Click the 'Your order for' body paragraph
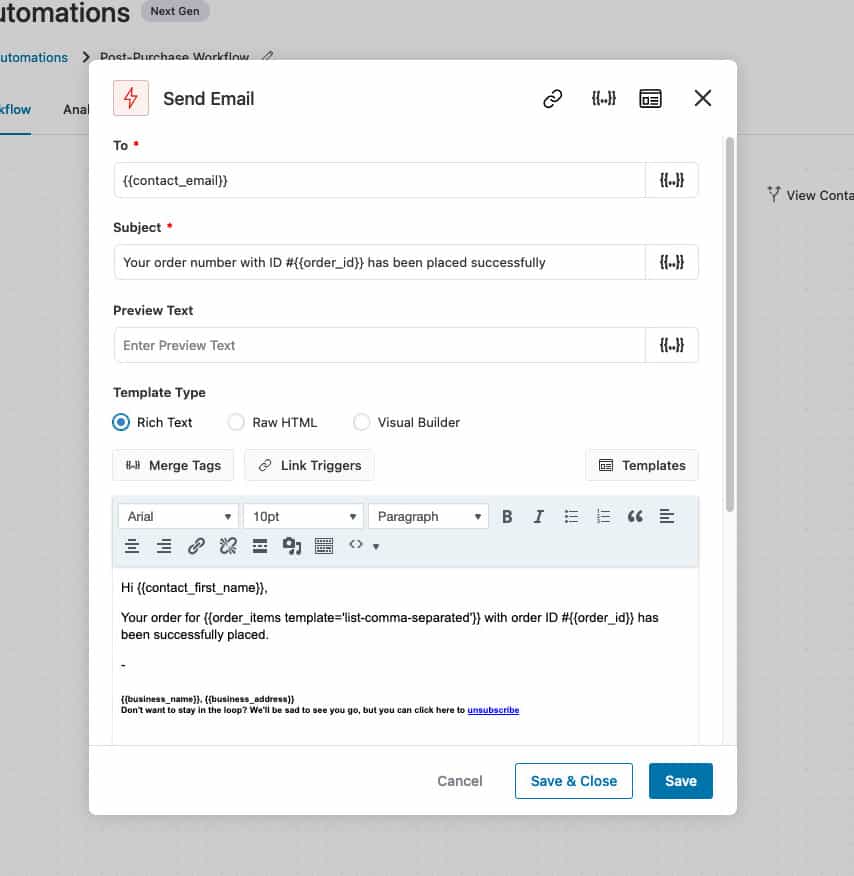 tap(390, 626)
